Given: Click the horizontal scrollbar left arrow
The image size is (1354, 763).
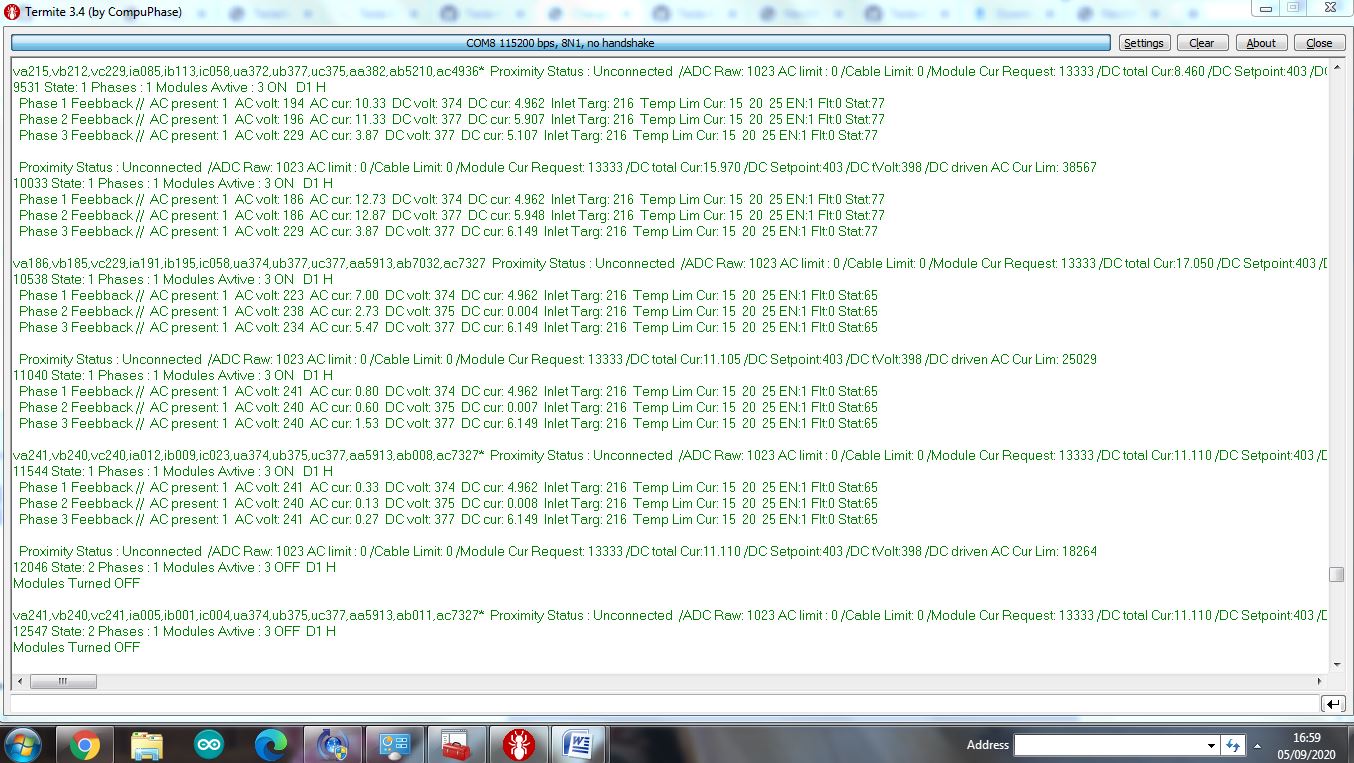Looking at the screenshot, I should (x=20, y=681).
